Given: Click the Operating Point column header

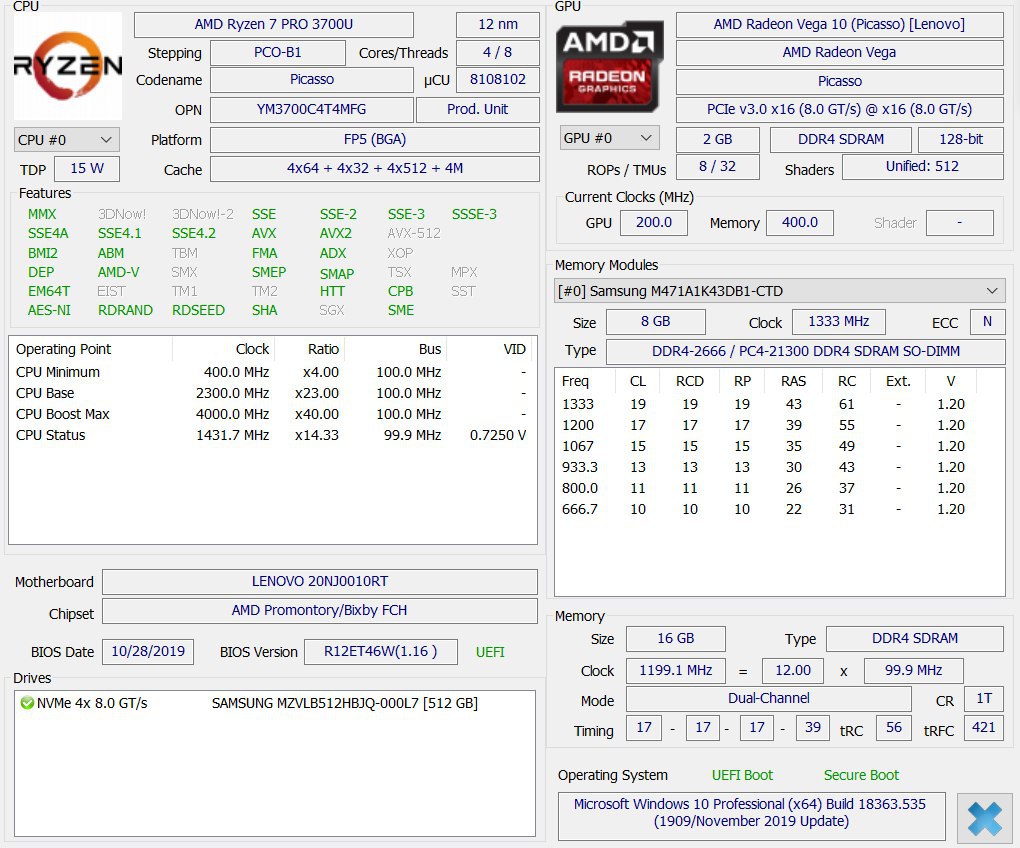Looking at the screenshot, I should coord(91,349).
